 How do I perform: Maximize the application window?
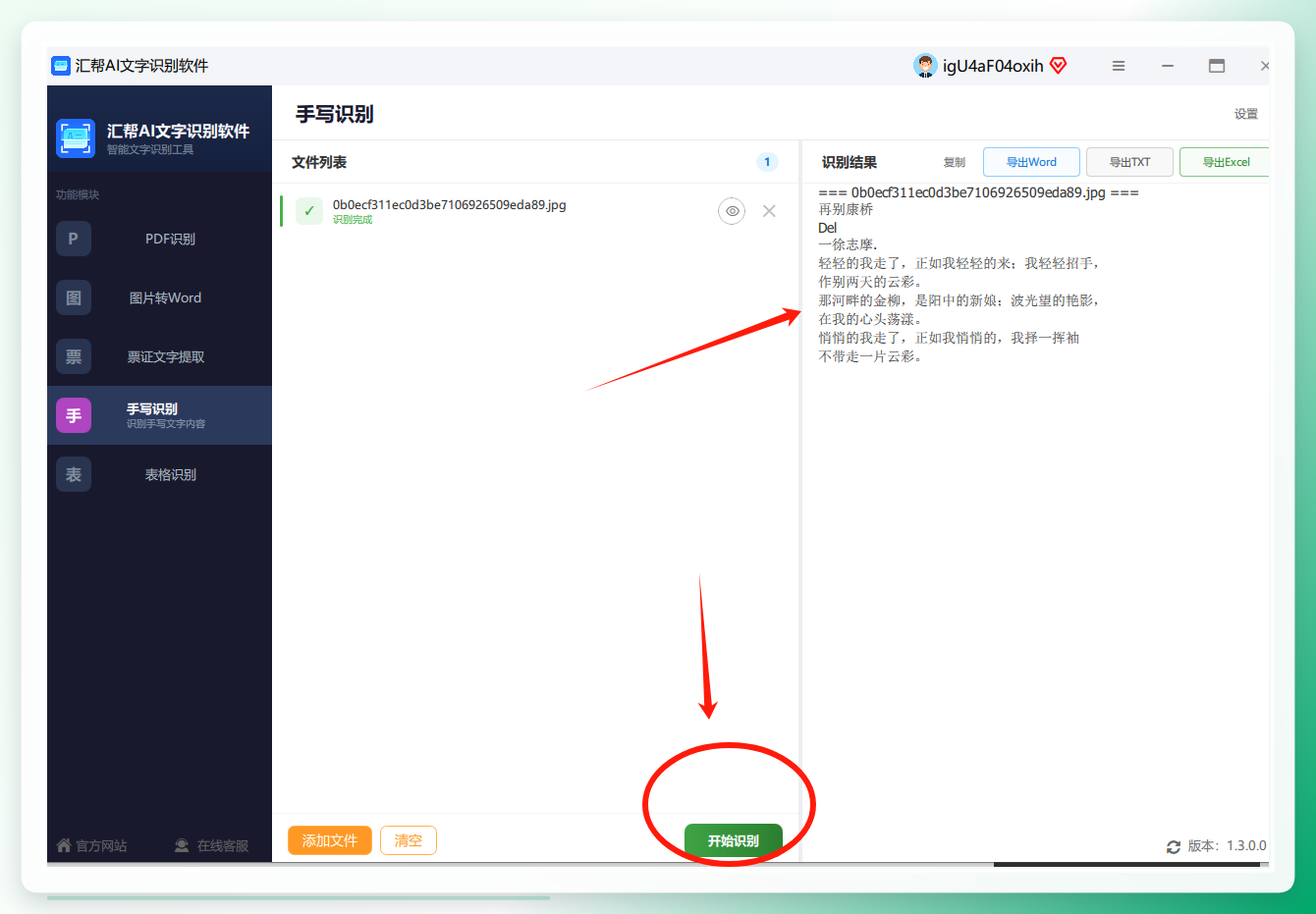[x=1217, y=66]
